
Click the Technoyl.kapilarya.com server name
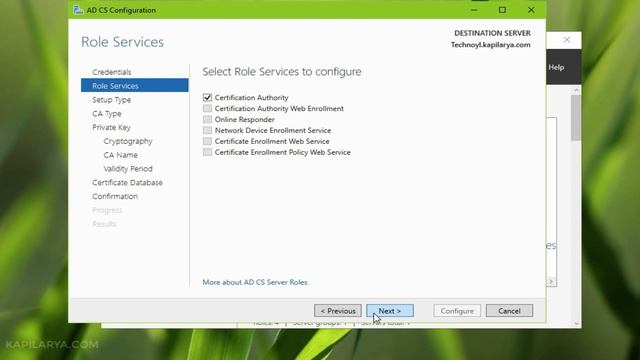(x=491, y=45)
